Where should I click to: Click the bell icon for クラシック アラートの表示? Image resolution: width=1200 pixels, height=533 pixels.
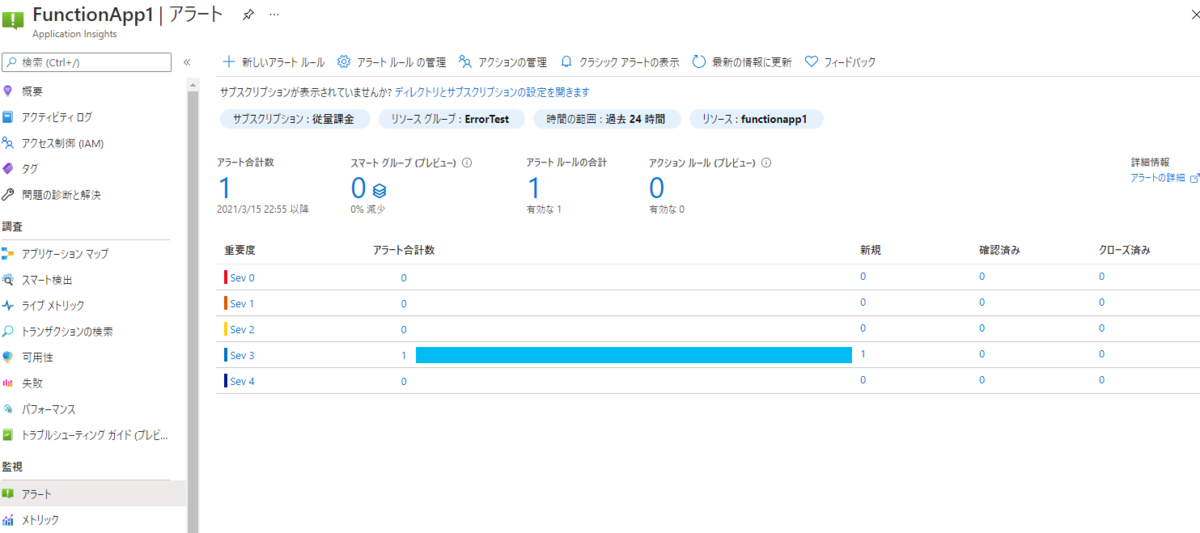[567, 62]
